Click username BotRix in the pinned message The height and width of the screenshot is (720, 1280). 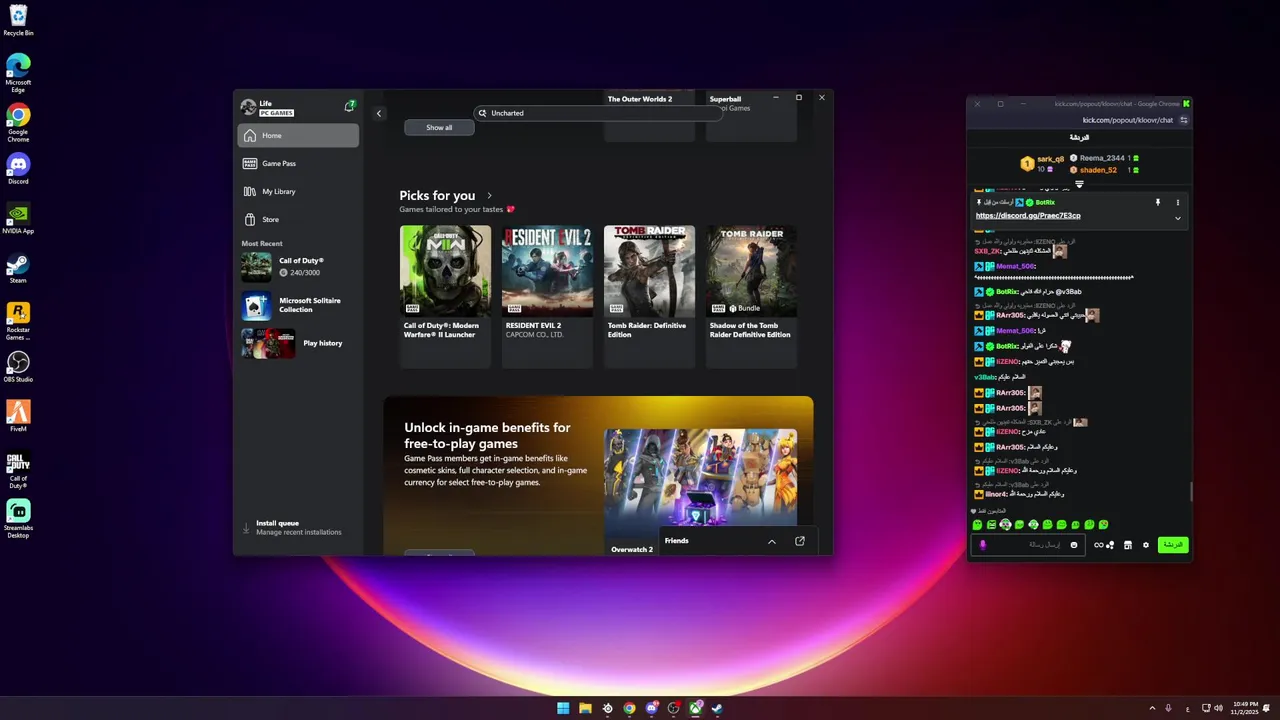(x=1045, y=203)
